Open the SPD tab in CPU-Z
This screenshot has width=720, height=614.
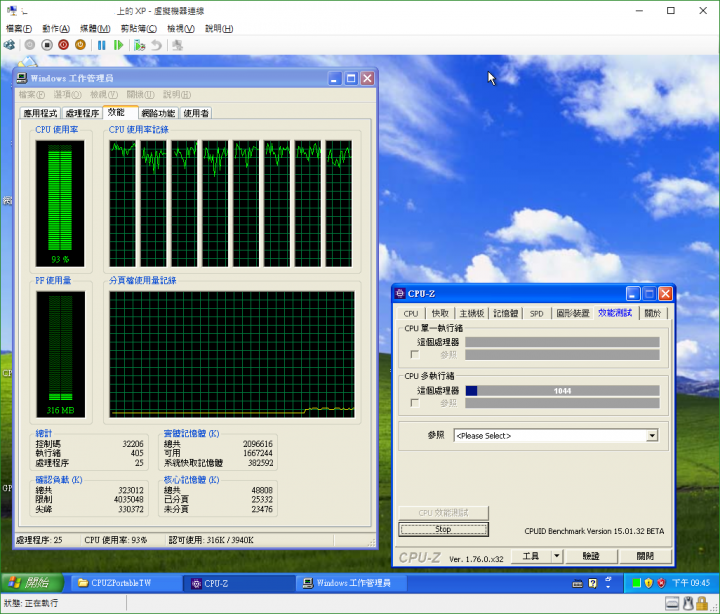(x=536, y=314)
